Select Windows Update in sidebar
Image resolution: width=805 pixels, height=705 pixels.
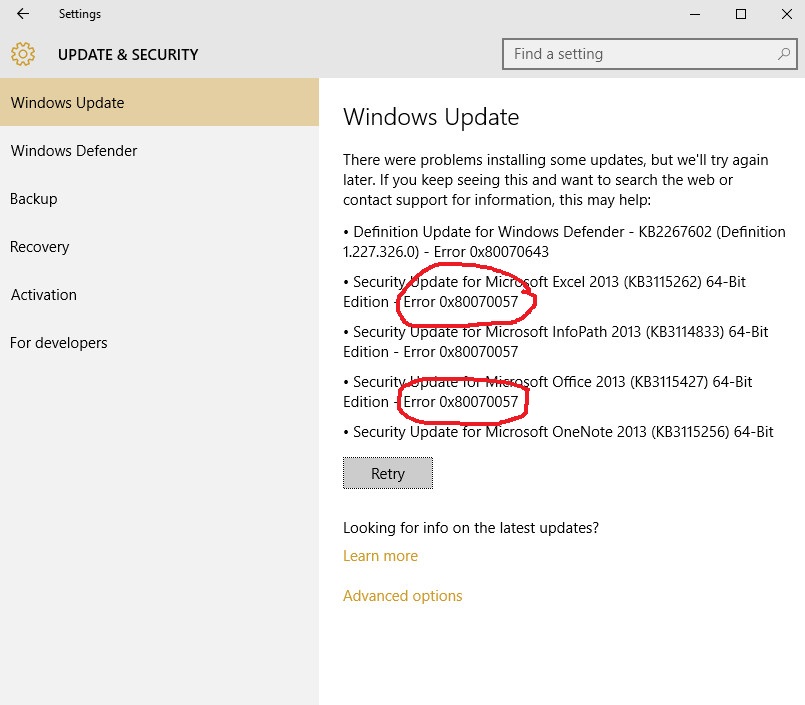click(159, 102)
